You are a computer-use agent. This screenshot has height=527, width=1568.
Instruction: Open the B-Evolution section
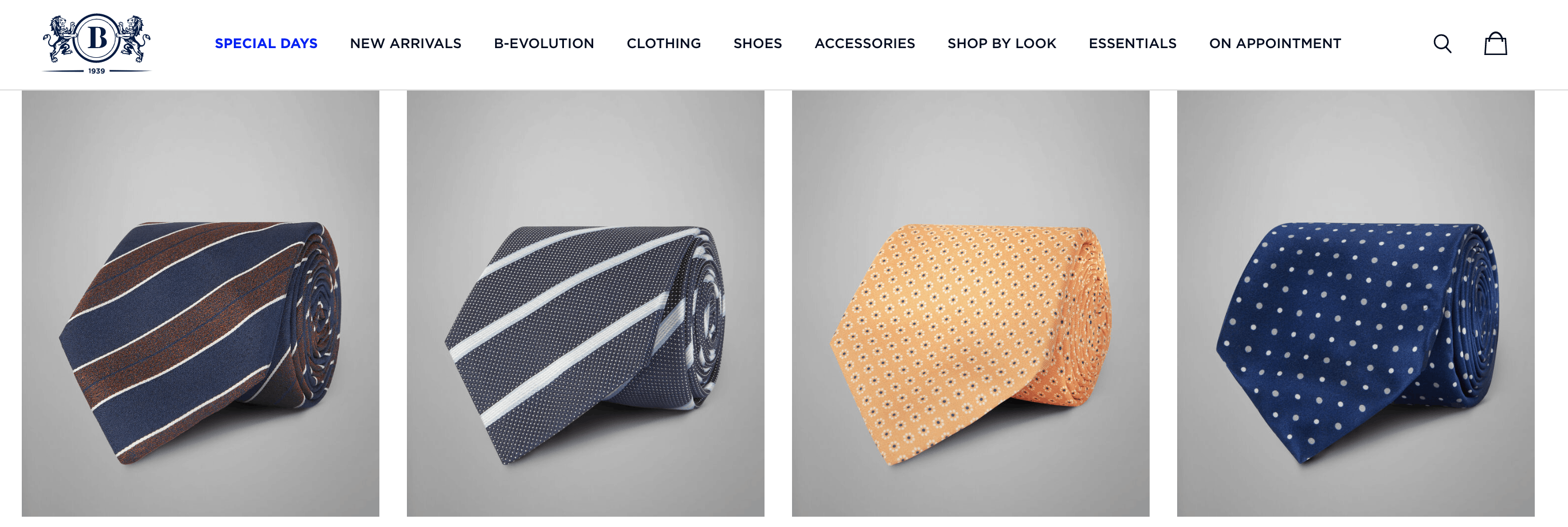tap(543, 44)
